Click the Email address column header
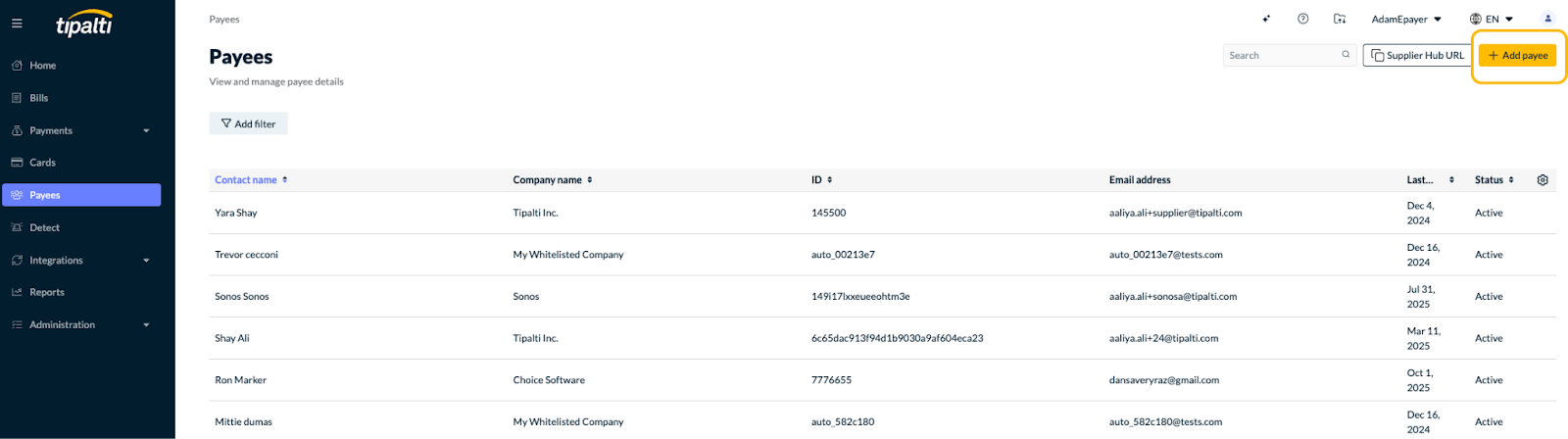1568x439 pixels. click(1140, 180)
